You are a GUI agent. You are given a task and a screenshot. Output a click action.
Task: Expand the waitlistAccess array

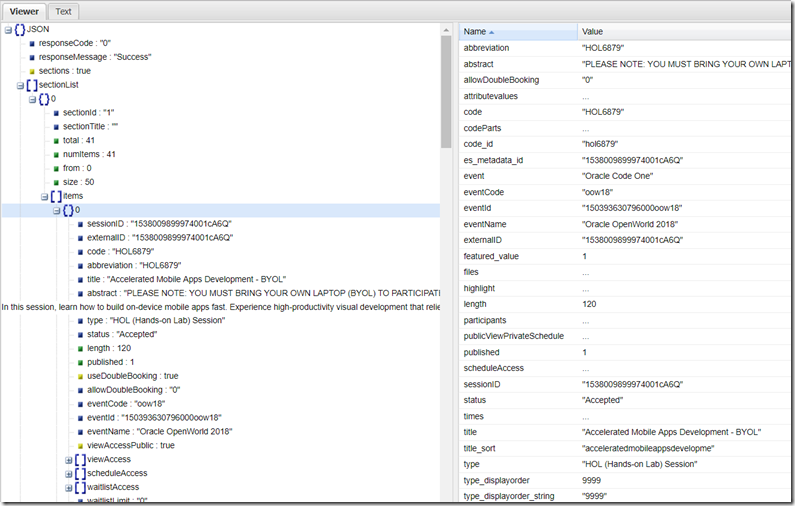pyautogui.click(x=68, y=488)
